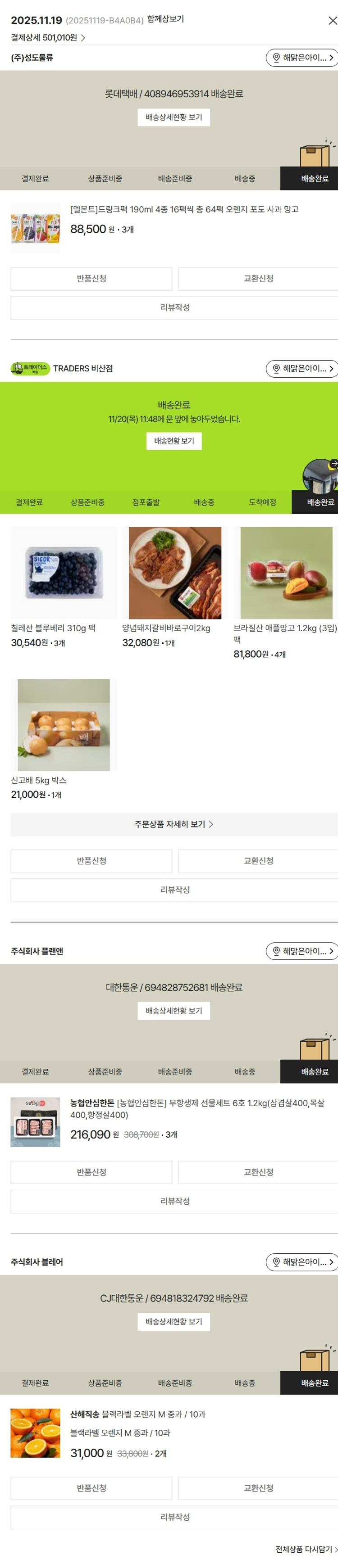338x1568 pixels.
Task: Click 함께장보기 next to order number
Action: (x=166, y=19)
